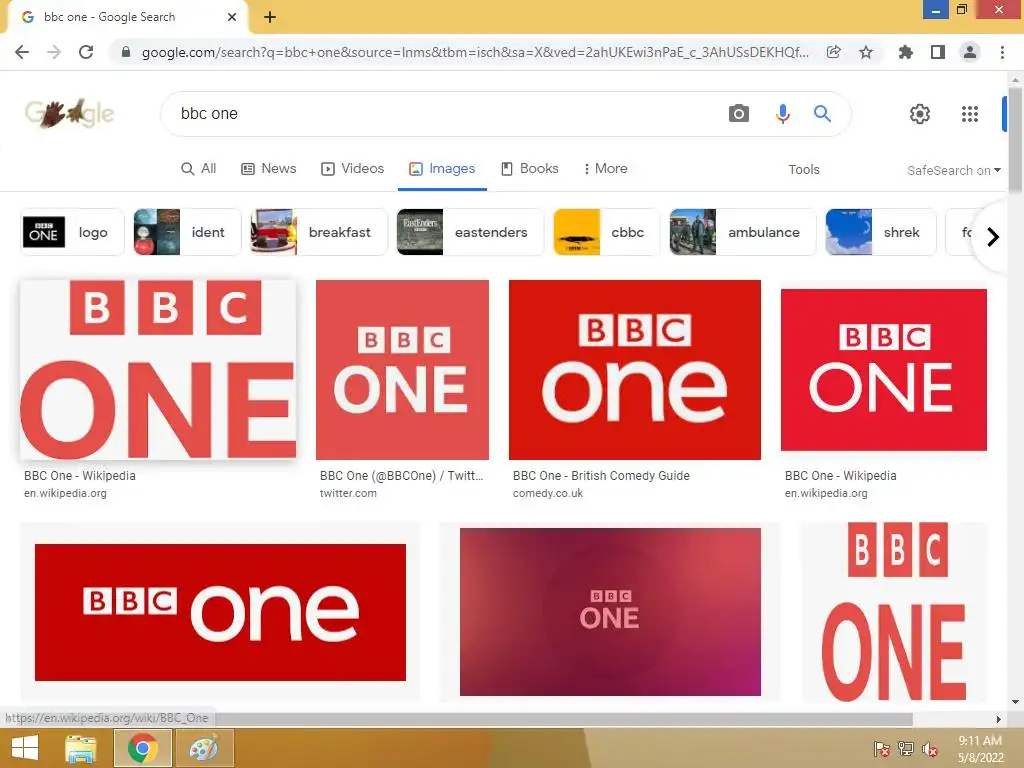The width and height of the screenshot is (1024, 768).
Task: Open the Paint app on taskbar
Action: point(204,748)
